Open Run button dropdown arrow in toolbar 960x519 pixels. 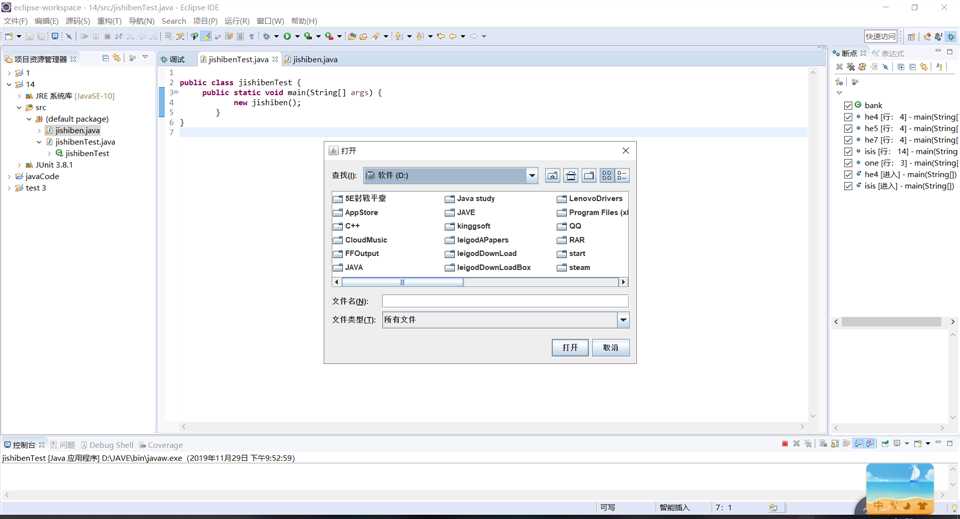coord(297,36)
